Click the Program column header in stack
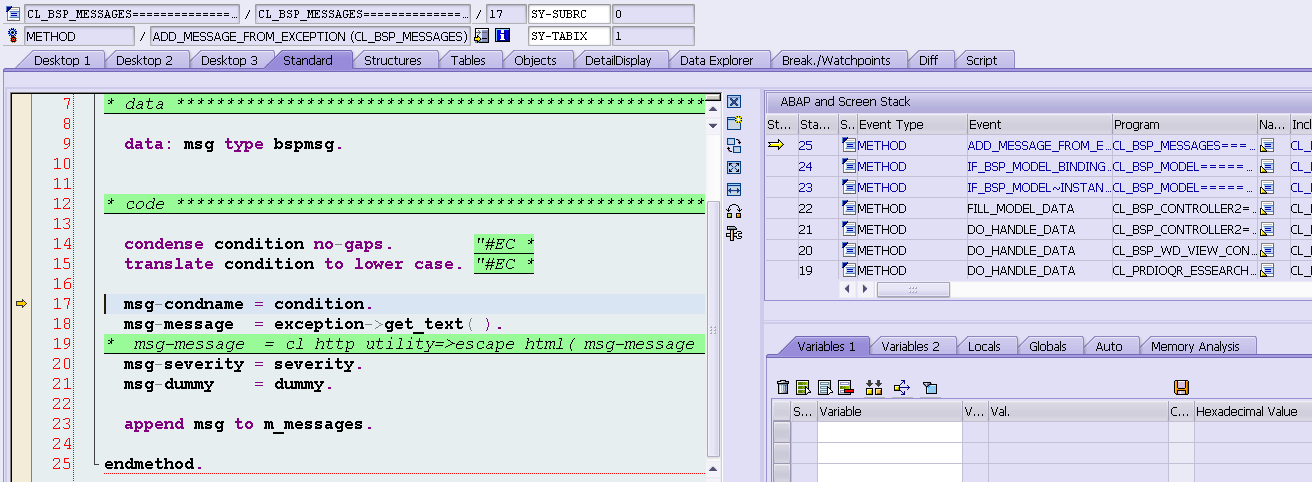 click(1185, 125)
